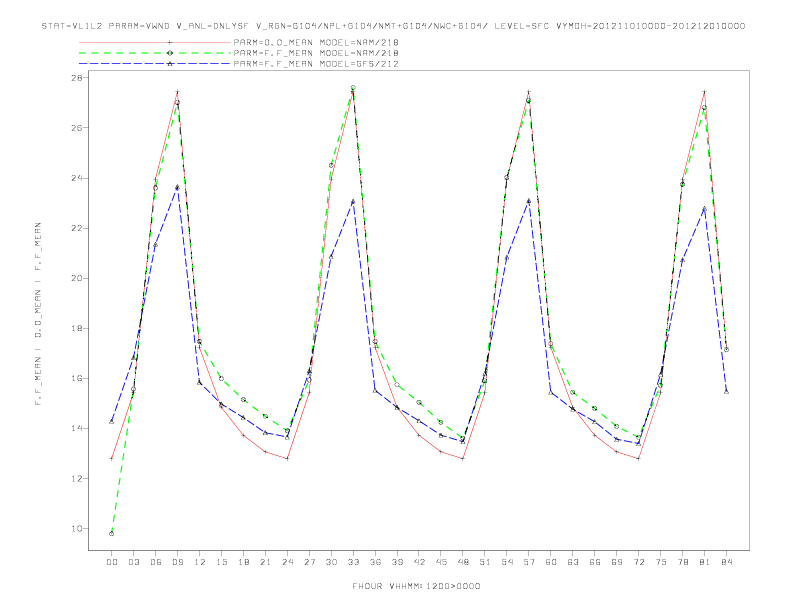792x612 pixels.
Task: Click the green dashed legend line sample
Action: [155, 53]
